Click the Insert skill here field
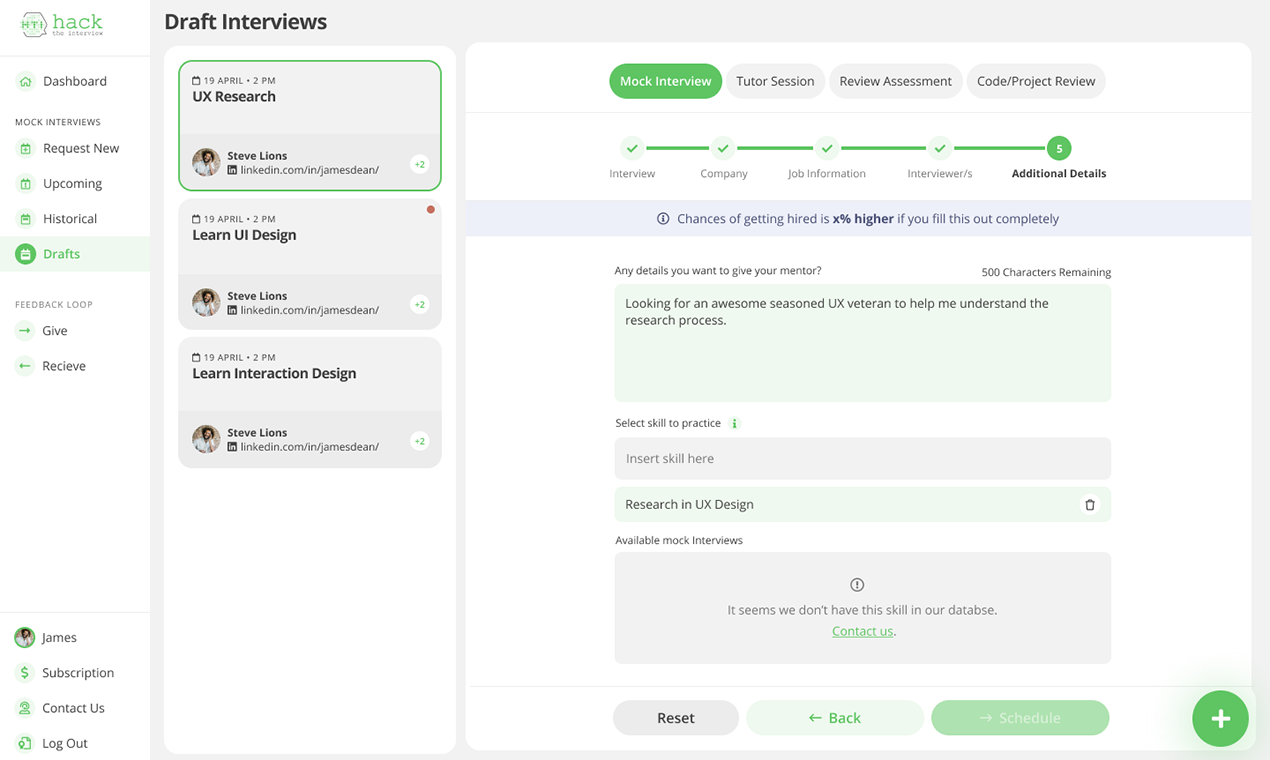1270x760 pixels. coord(862,458)
